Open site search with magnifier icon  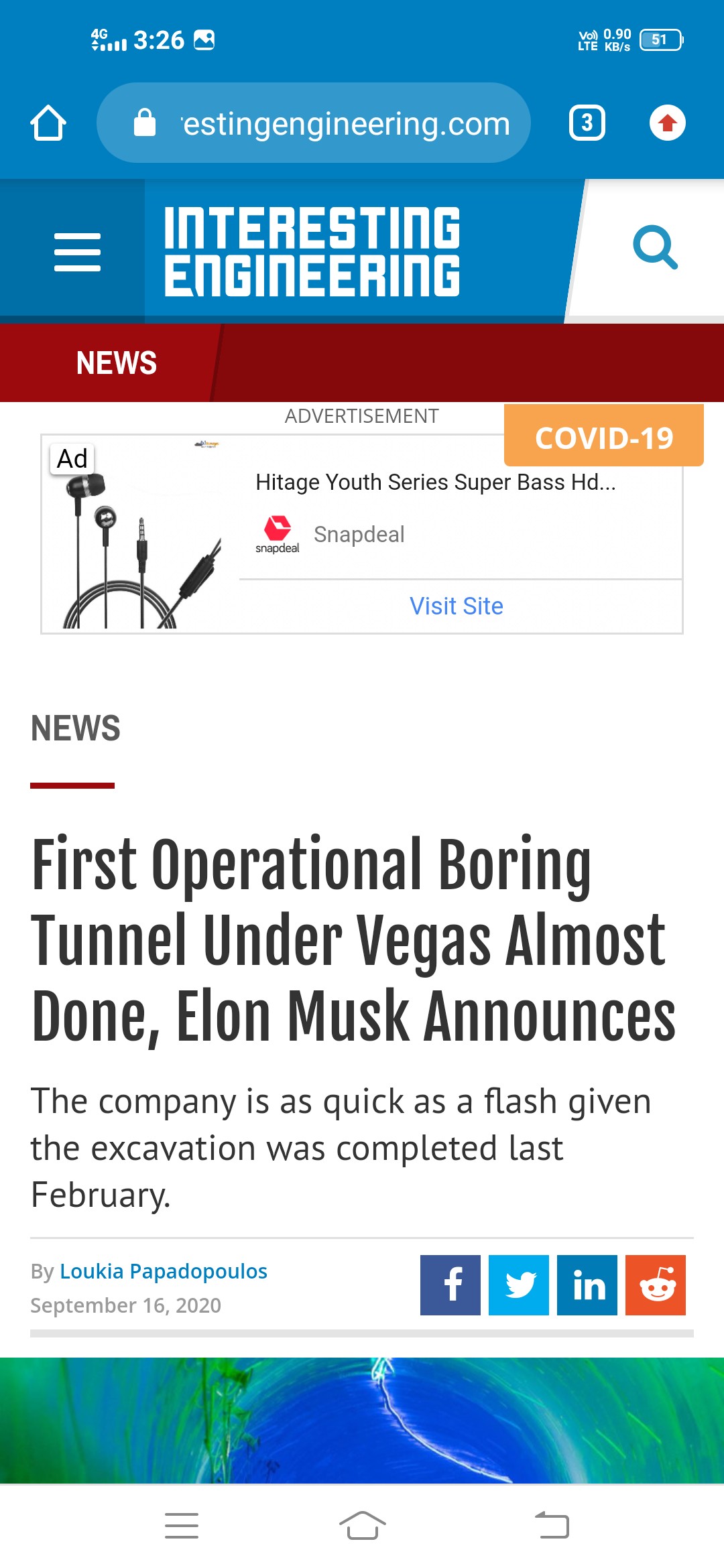[x=655, y=248]
